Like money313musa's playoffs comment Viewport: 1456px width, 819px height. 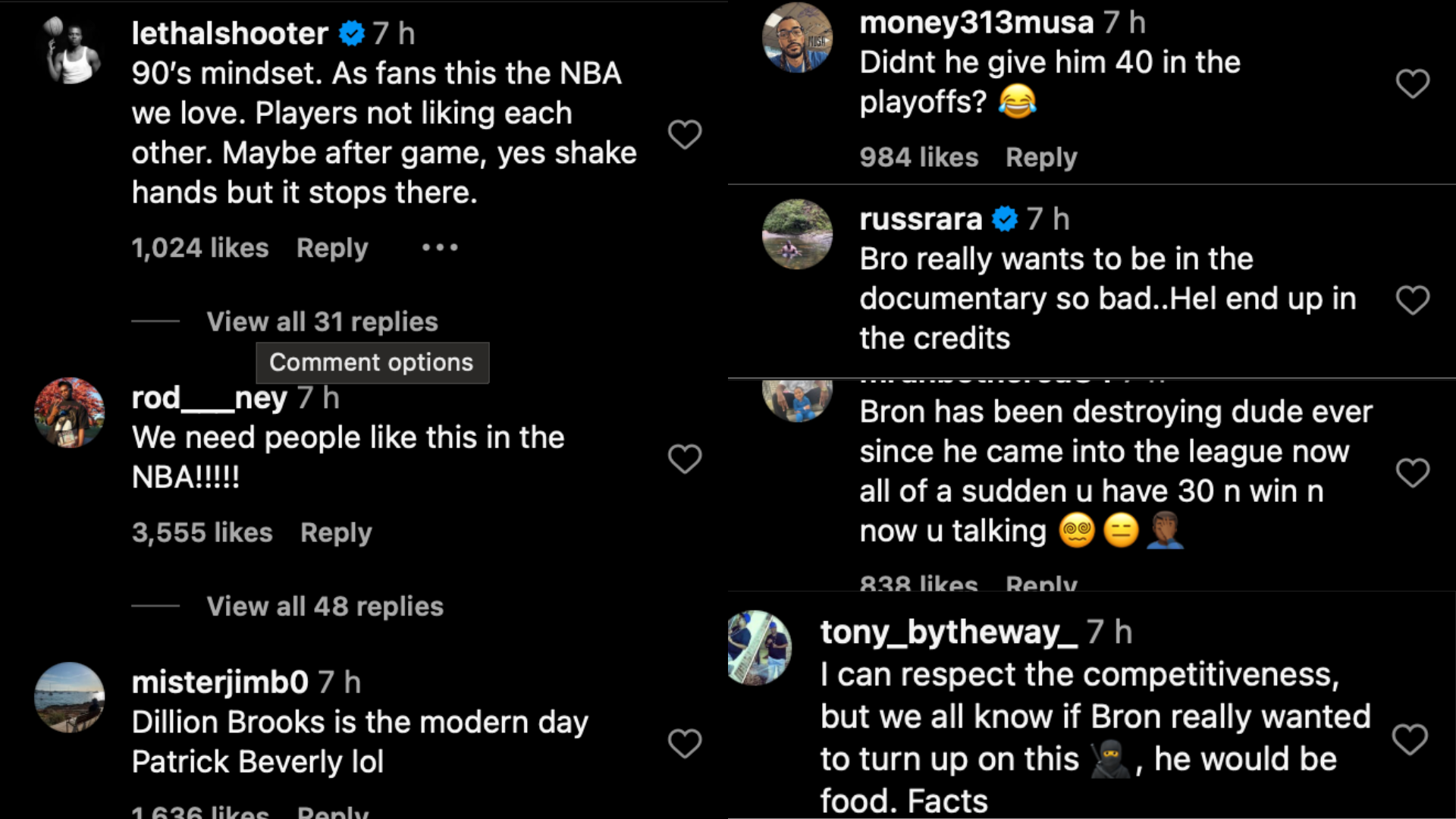point(1412,83)
